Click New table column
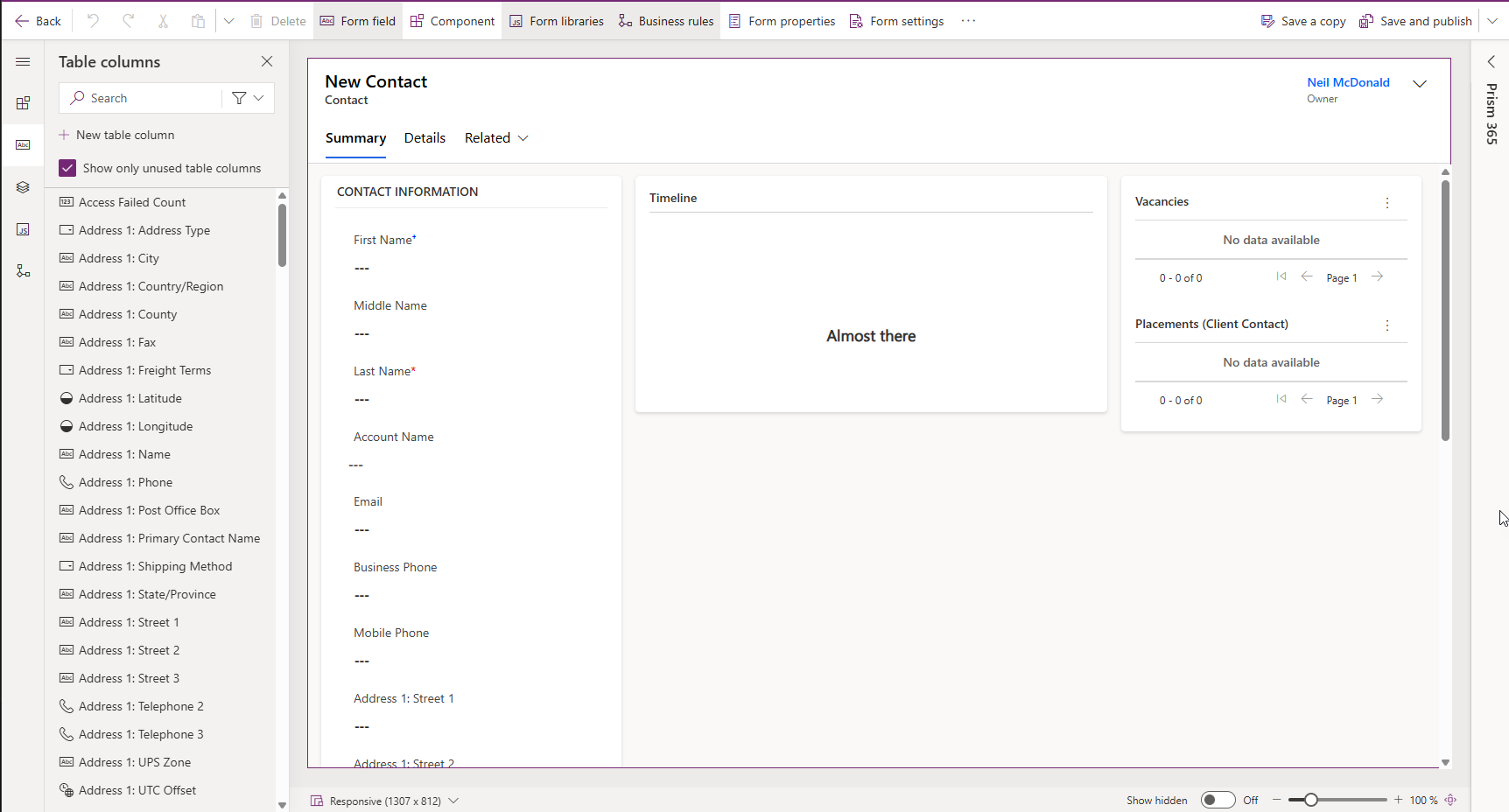The height and width of the screenshot is (812, 1509). click(x=116, y=135)
